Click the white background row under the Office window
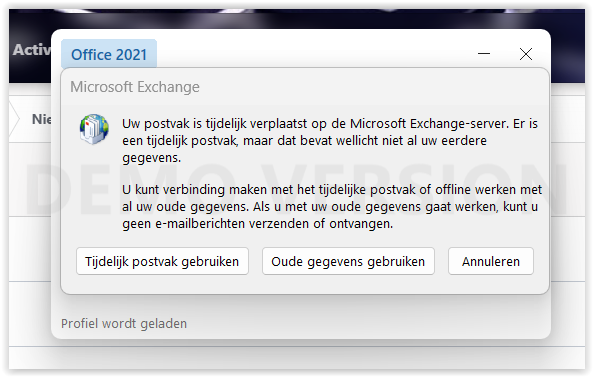 [297, 357]
